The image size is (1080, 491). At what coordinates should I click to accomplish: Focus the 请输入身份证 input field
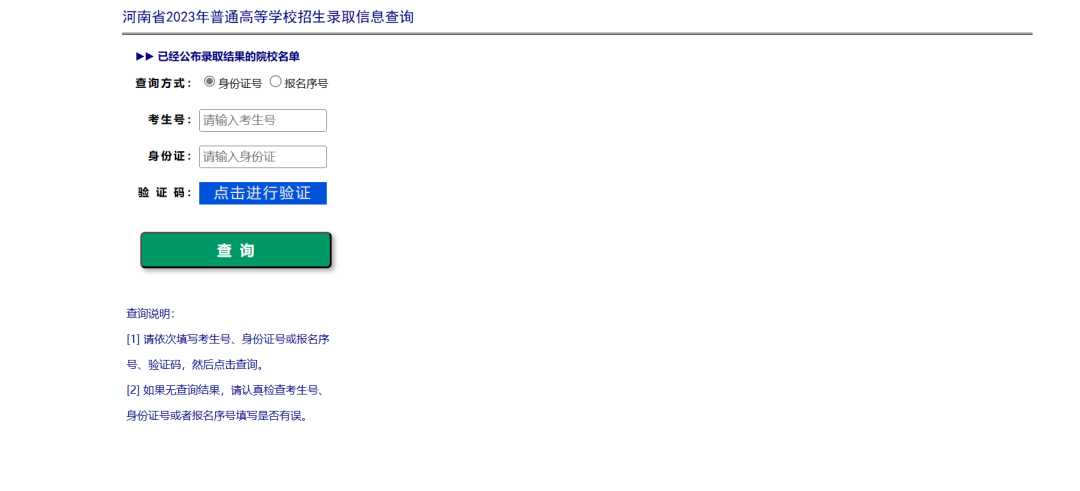[263, 157]
